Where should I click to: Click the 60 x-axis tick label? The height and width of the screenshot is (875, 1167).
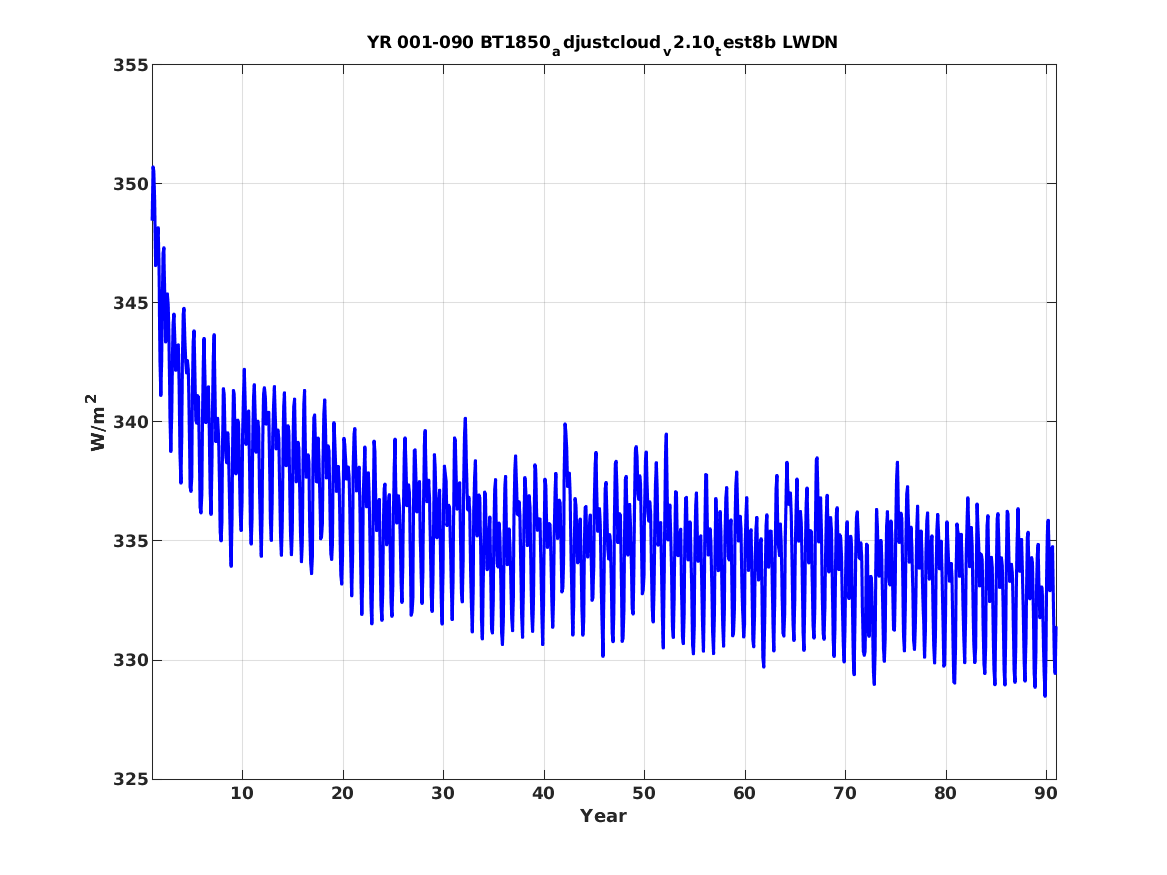(744, 794)
